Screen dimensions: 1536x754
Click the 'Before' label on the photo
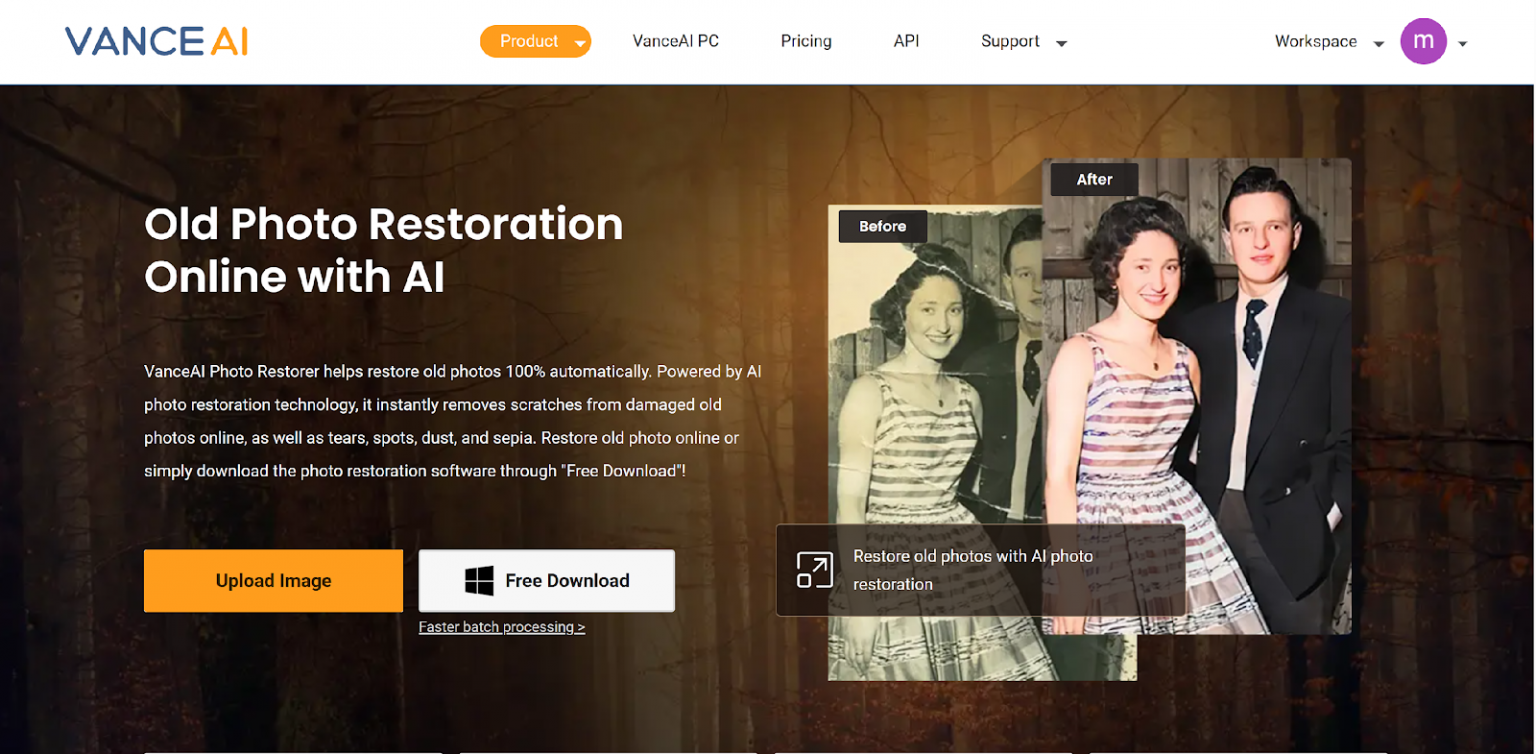click(x=882, y=226)
